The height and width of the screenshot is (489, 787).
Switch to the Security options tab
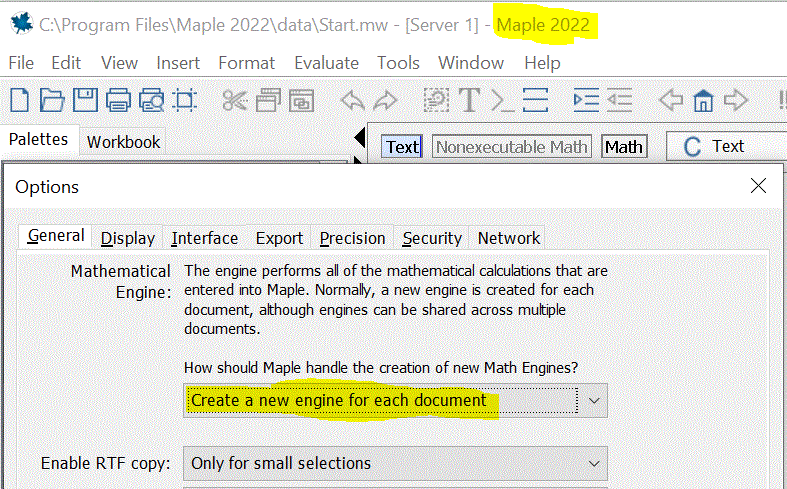pyautogui.click(x=432, y=238)
